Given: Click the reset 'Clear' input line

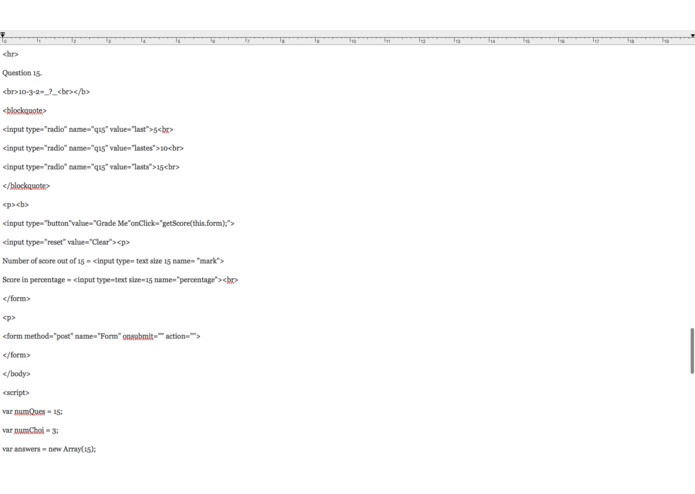Looking at the screenshot, I should [x=66, y=242].
